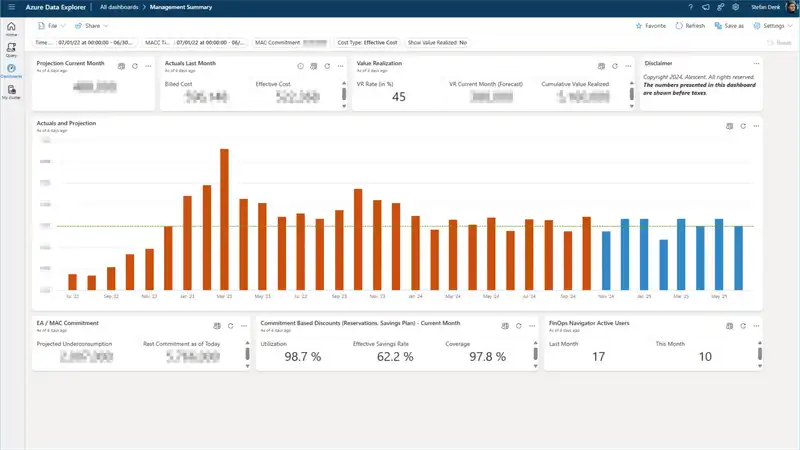Expand the Share dropdown
This screenshot has height=450, width=800.
click(x=92, y=25)
